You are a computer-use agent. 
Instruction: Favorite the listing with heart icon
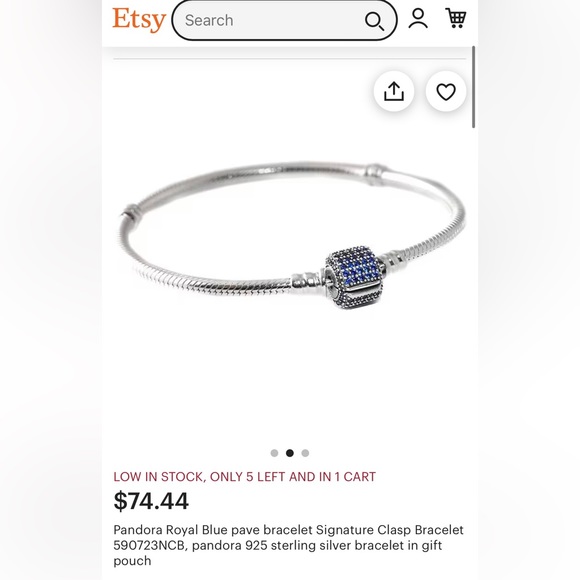[446, 91]
